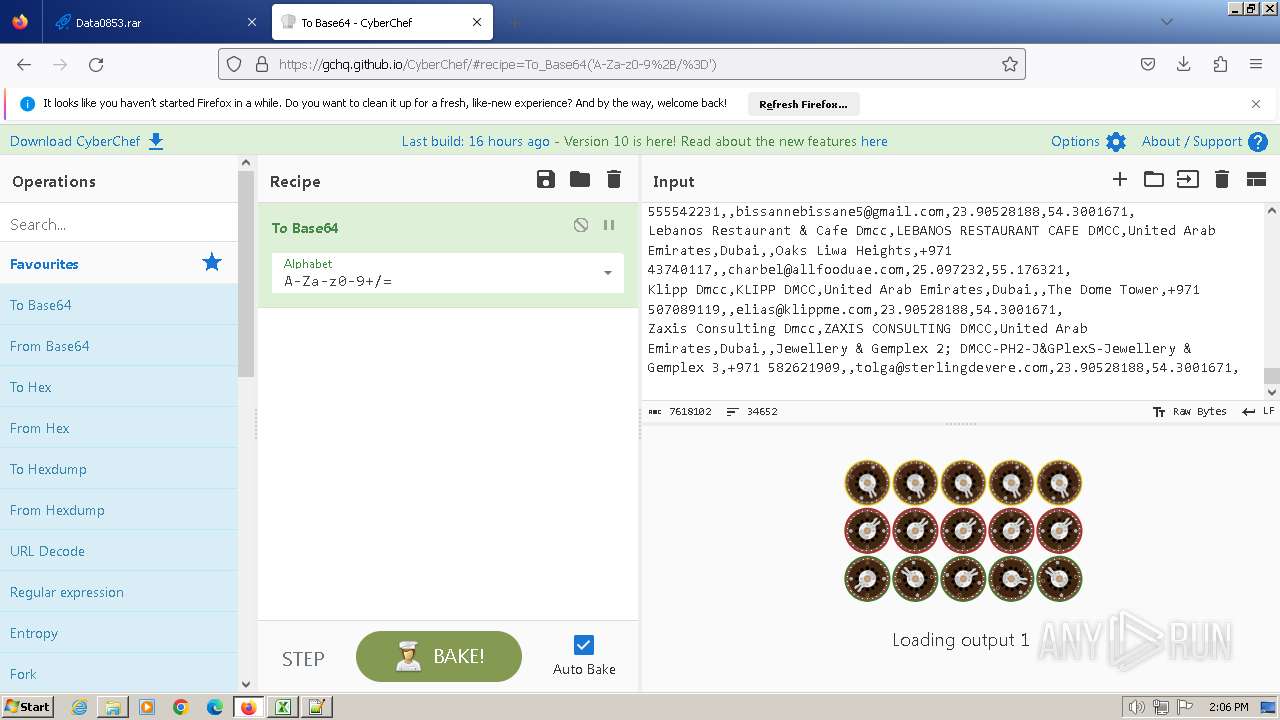Open the Firefox application menu
The height and width of the screenshot is (720, 1280).
(x=1256, y=64)
